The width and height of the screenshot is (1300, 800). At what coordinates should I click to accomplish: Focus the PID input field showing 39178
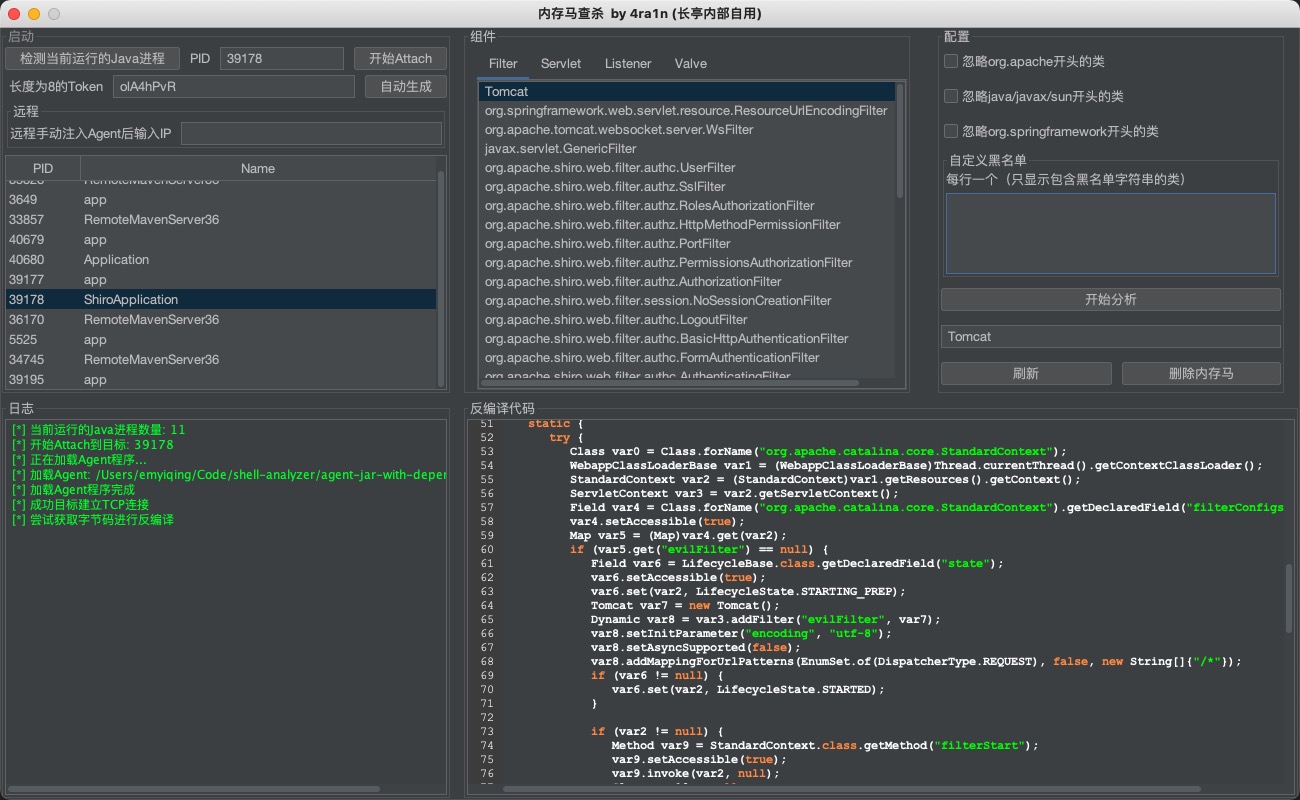[281, 58]
